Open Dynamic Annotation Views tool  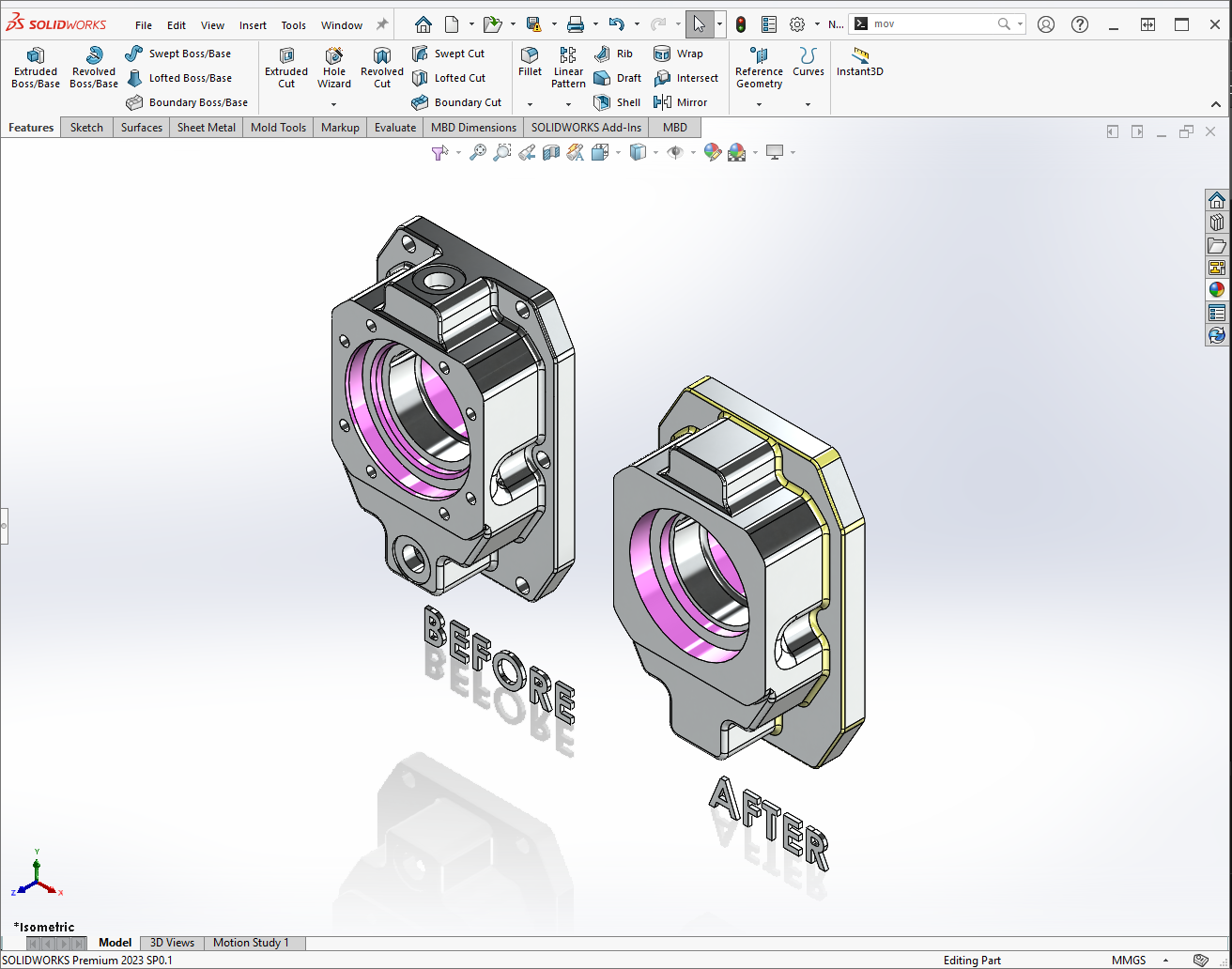[x=576, y=152]
